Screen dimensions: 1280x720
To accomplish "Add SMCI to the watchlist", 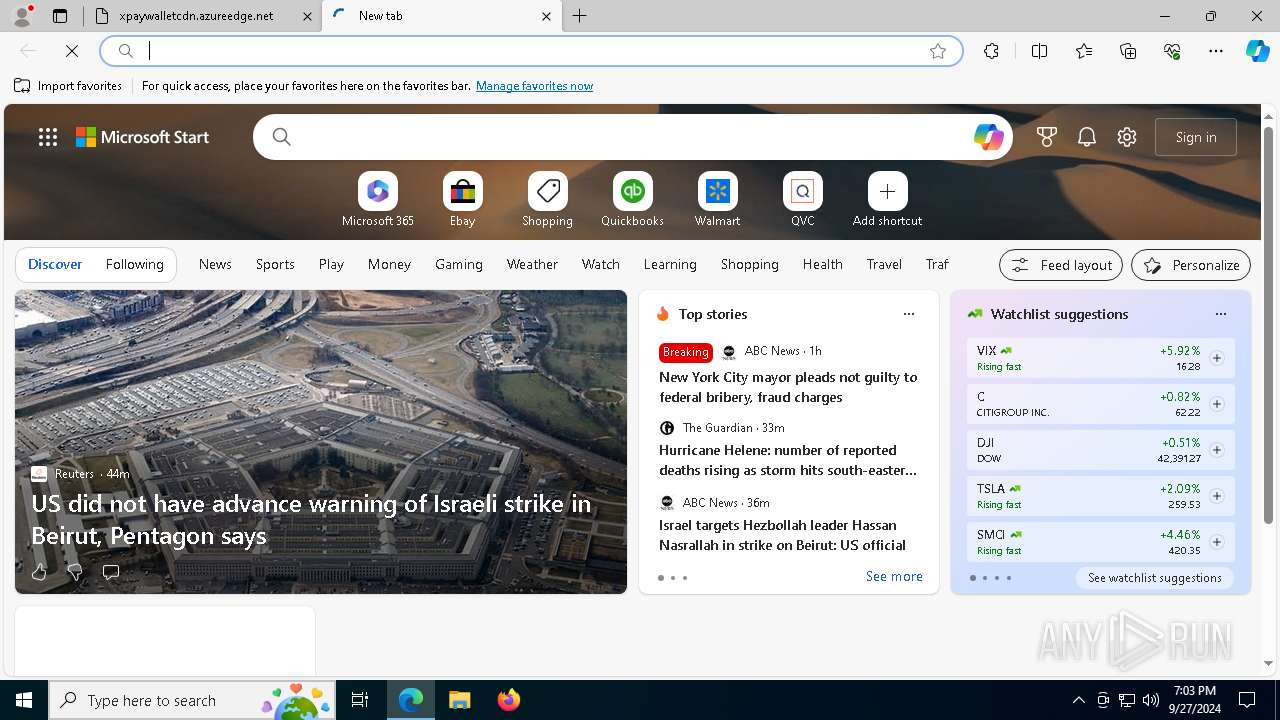I will point(1216,542).
